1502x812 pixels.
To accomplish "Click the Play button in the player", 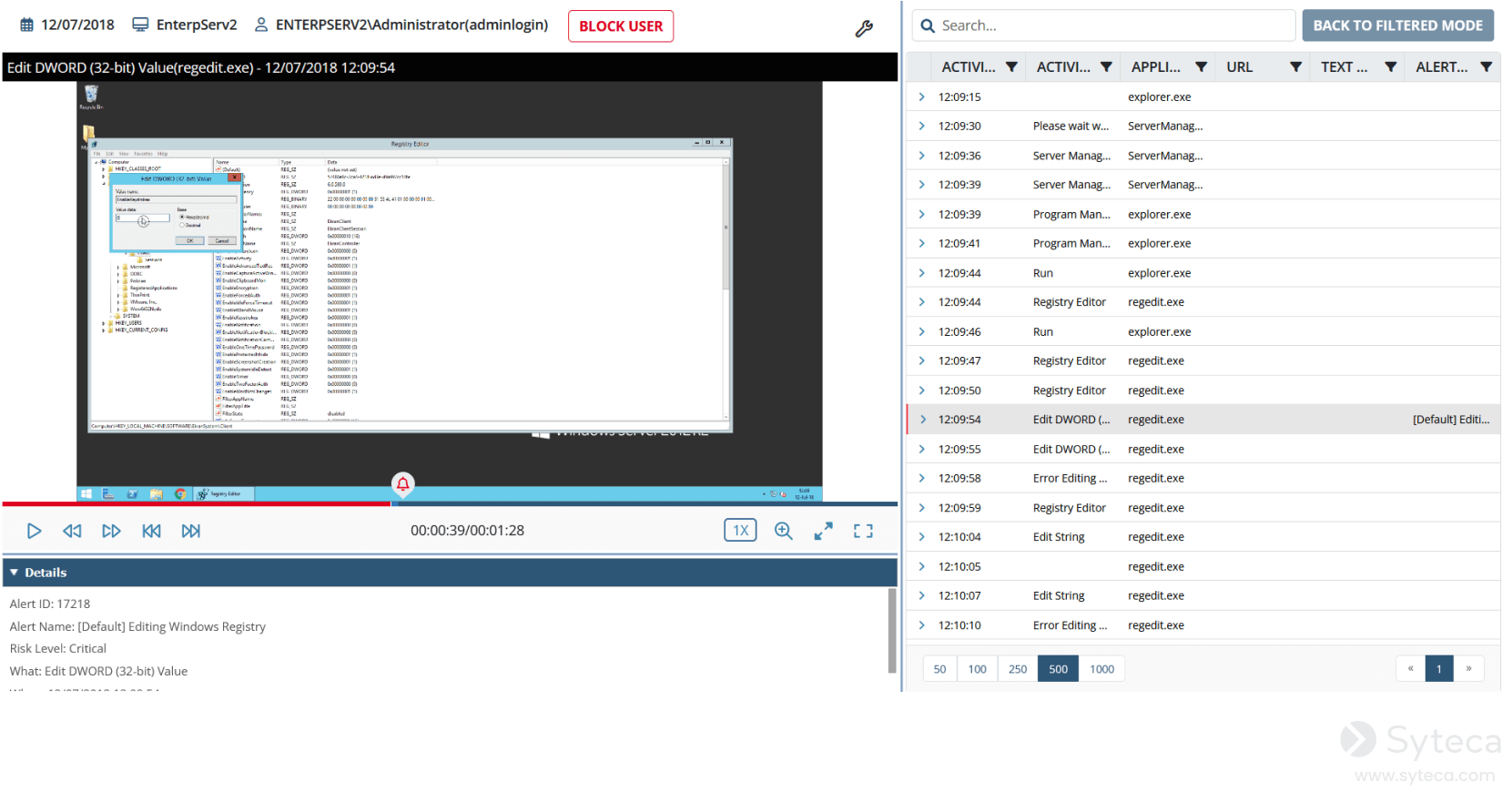I will point(34,531).
